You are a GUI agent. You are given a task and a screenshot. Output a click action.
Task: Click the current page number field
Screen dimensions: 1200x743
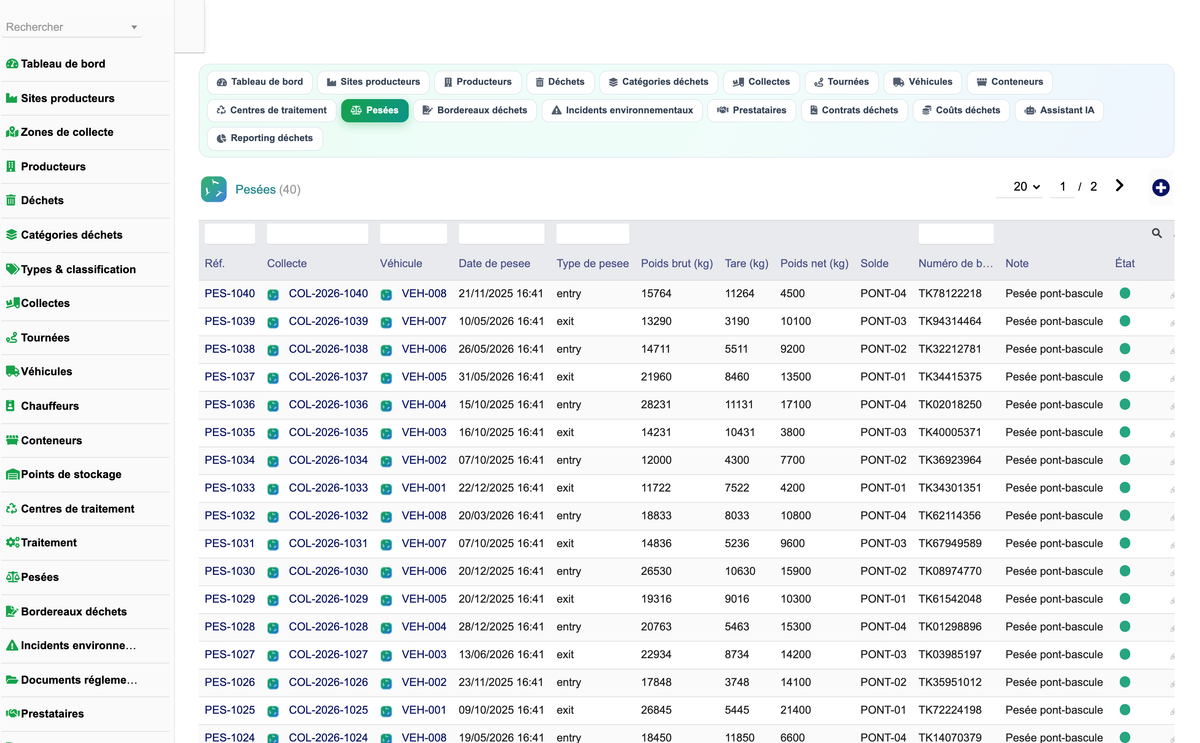[x=1062, y=187]
